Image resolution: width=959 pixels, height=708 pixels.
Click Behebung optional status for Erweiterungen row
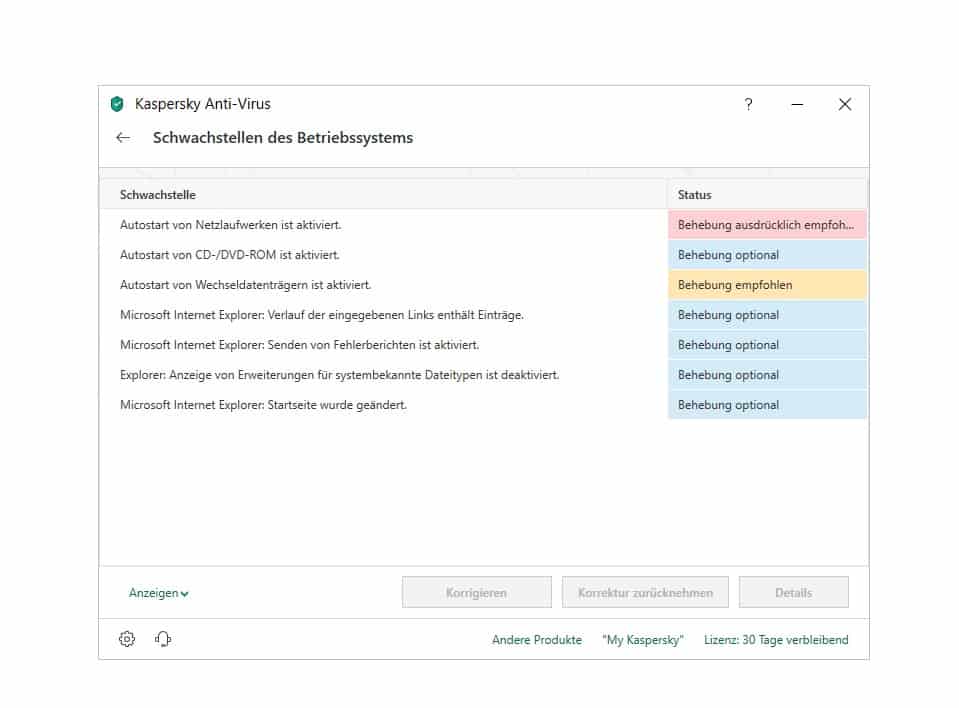(767, 375)
